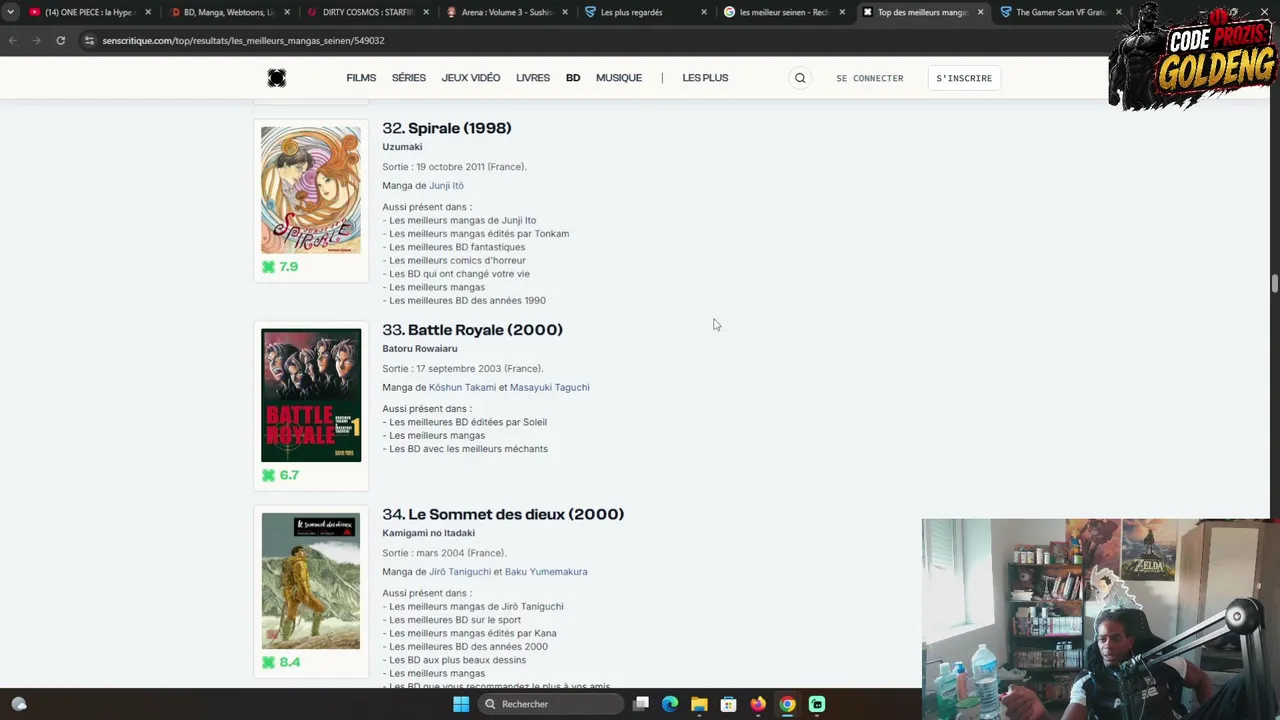This screenshot has width=1280, height=720.
Task: Open the MUSIQUE menu
Action: pos(619,78)
